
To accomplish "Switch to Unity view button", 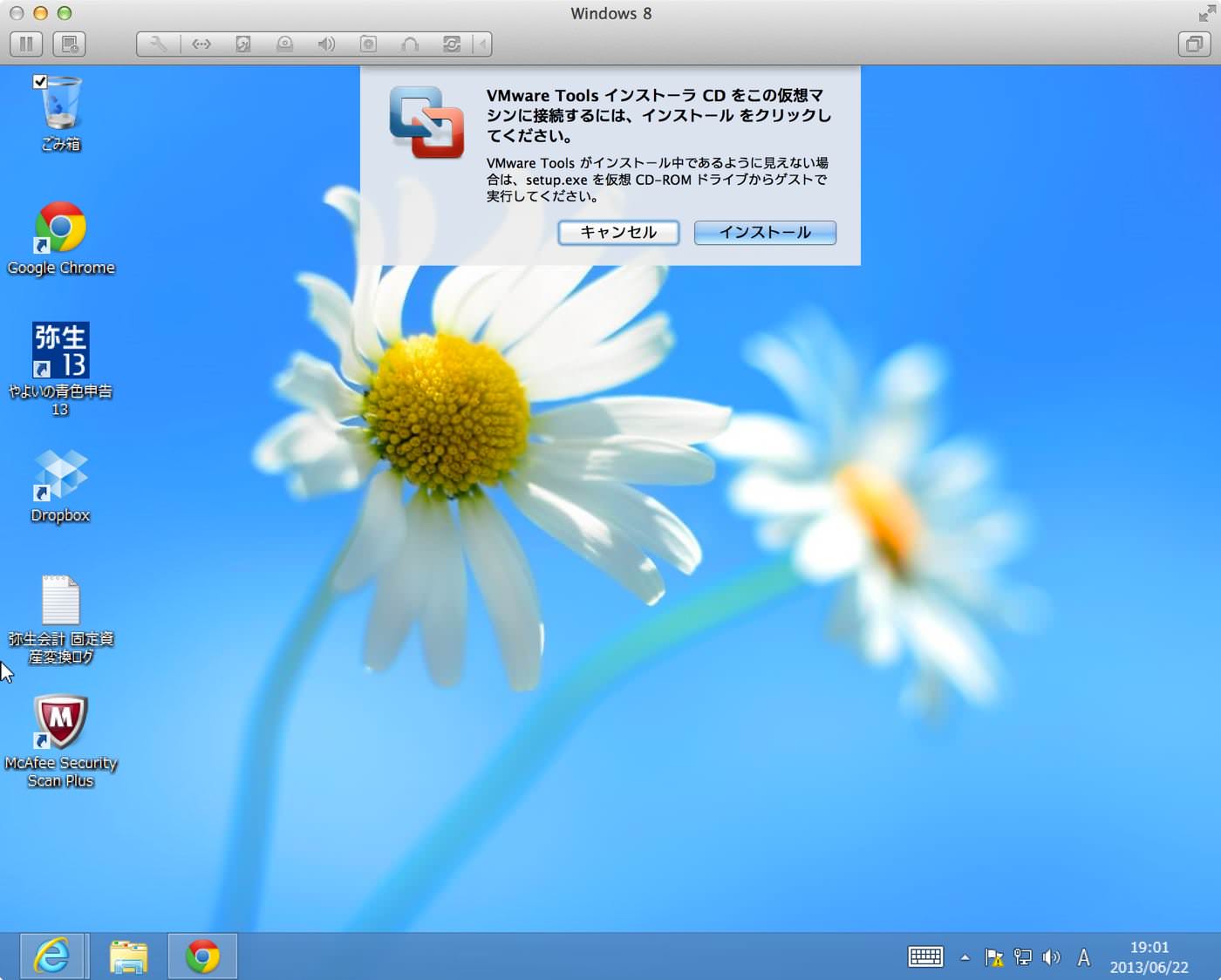I will point(1194,44).
